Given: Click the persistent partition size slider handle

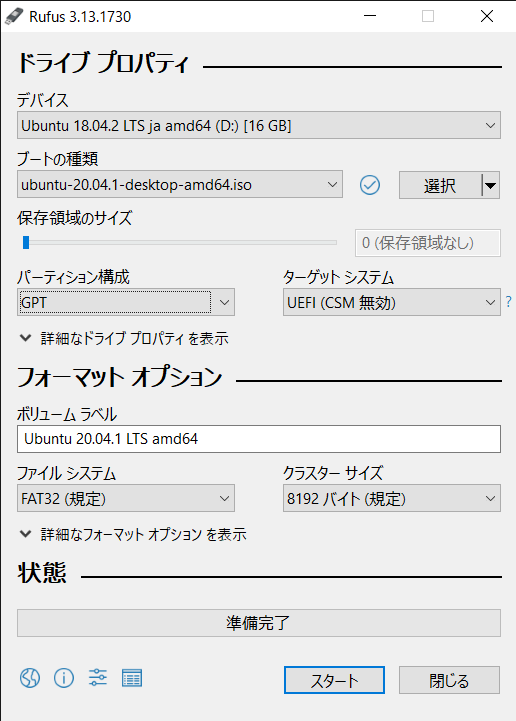Looking at the screenshot, I should click(x=26, y=242).
